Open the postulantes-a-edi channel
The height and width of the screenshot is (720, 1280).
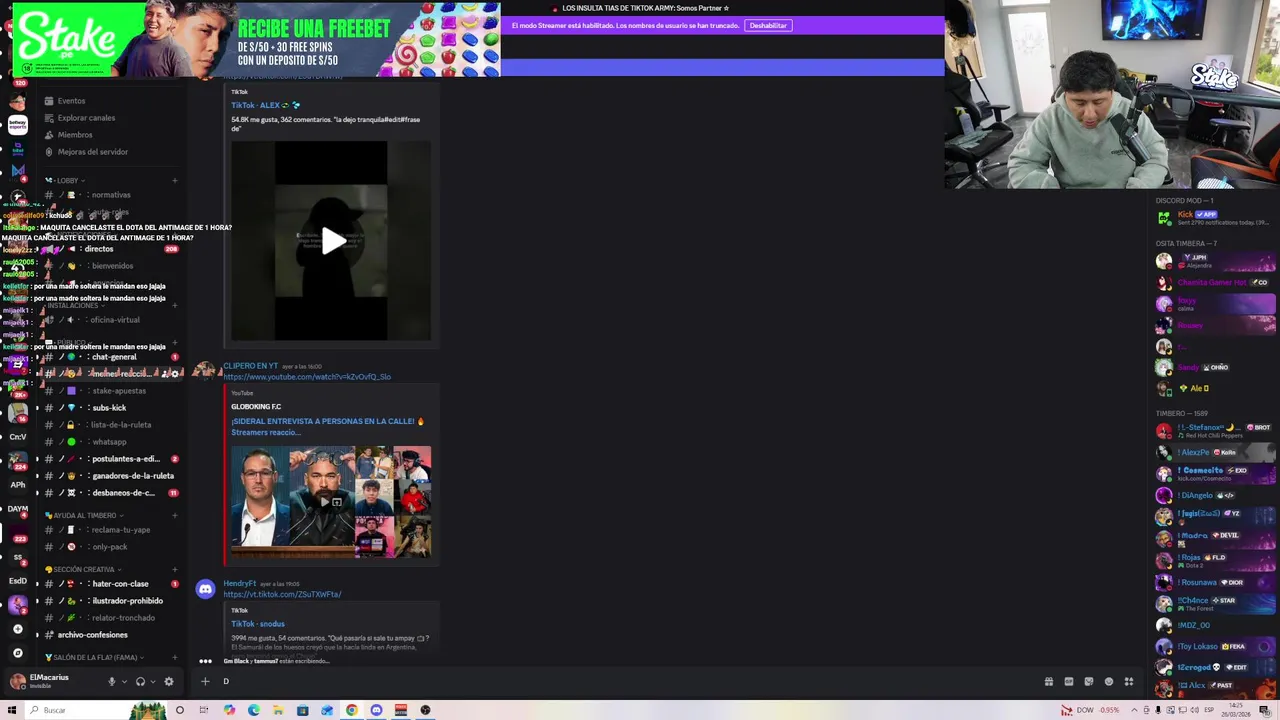pos(125,459)
